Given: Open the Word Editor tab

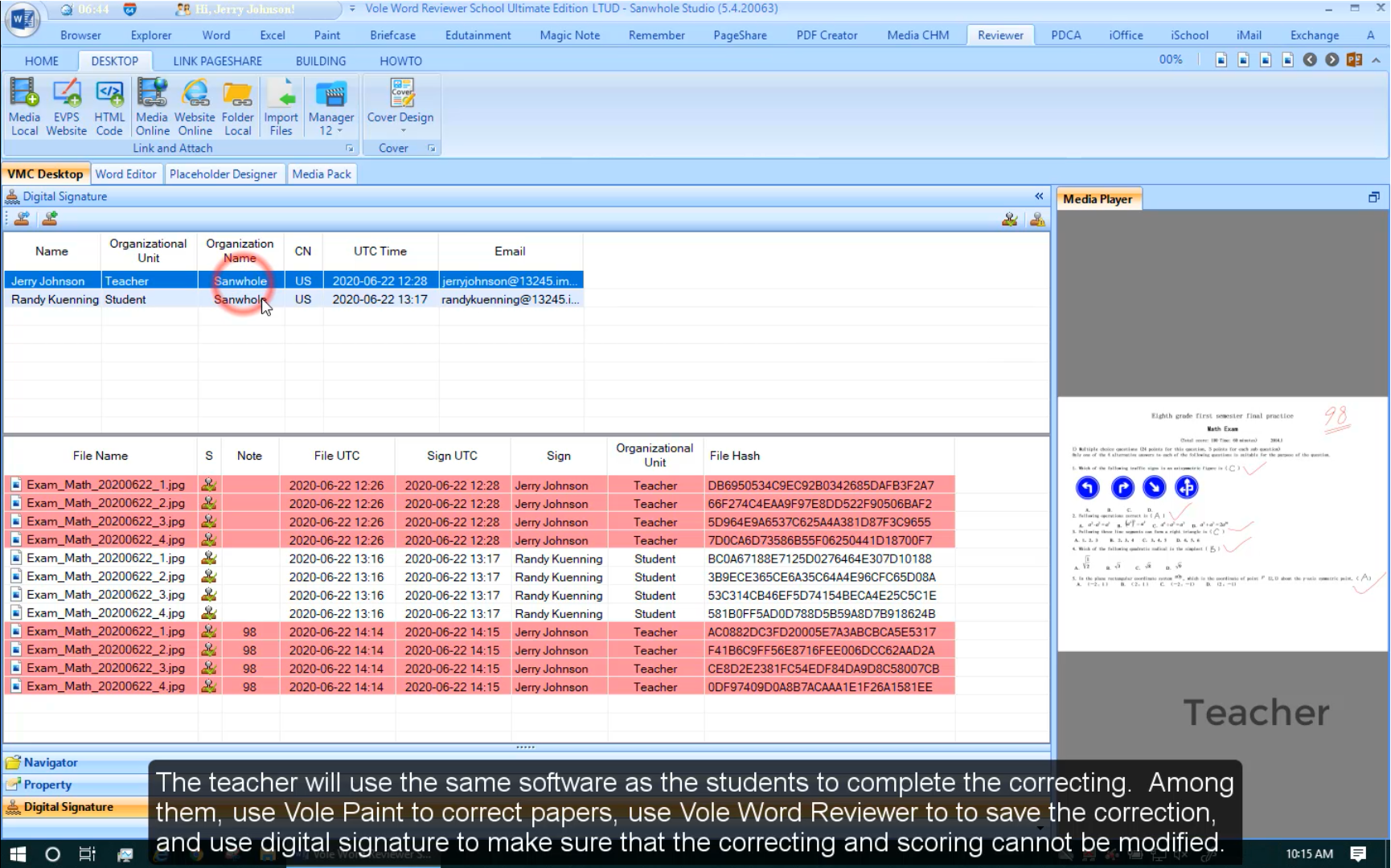Looking at the screenshot, I should (x=126, y=174).
